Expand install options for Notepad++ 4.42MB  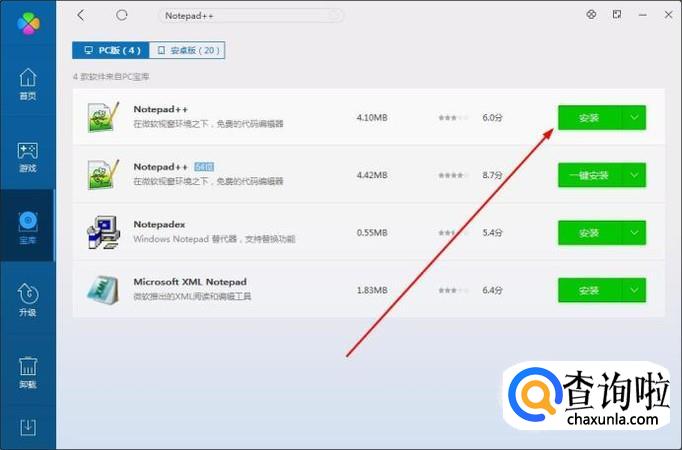[x=634, y=175]
